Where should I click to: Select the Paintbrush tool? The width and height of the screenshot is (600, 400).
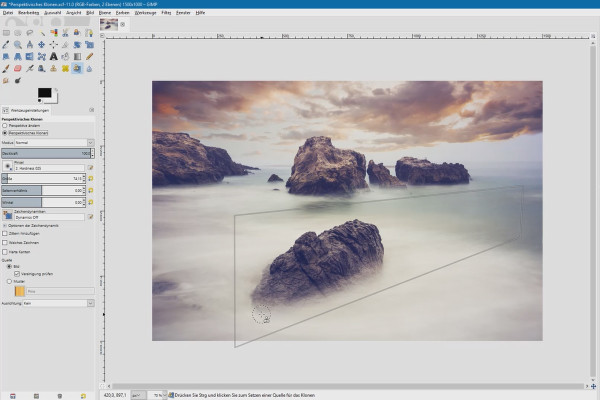[6, 69]
